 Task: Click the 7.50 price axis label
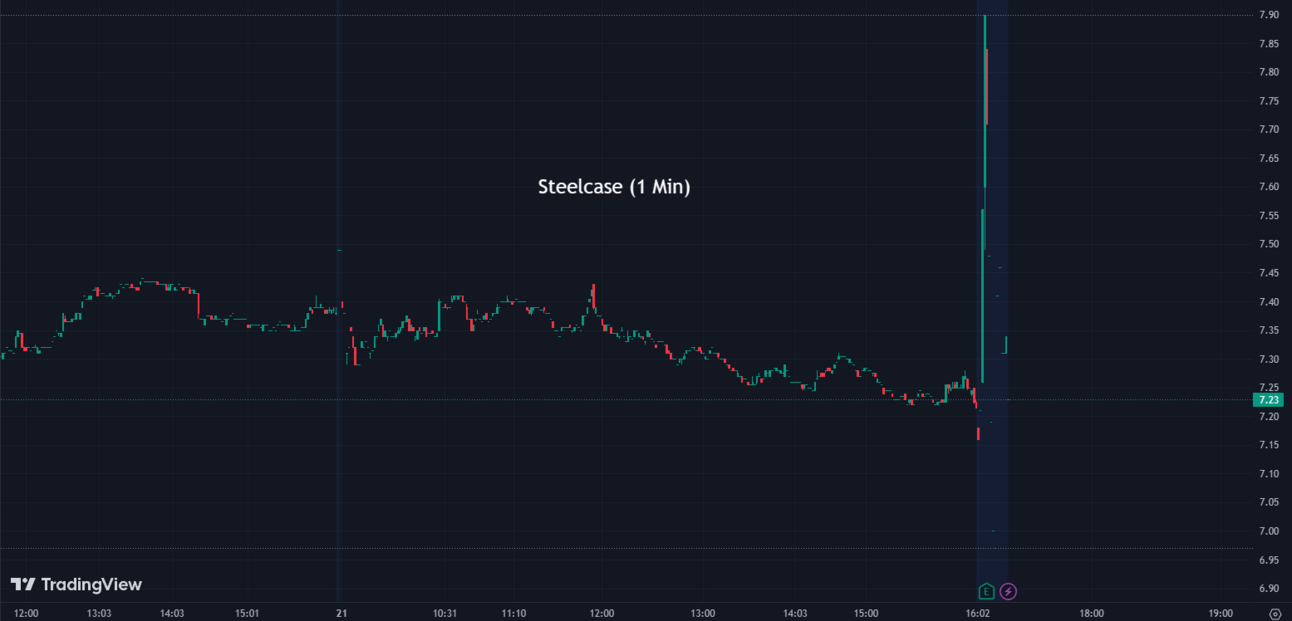[1268, 244]
